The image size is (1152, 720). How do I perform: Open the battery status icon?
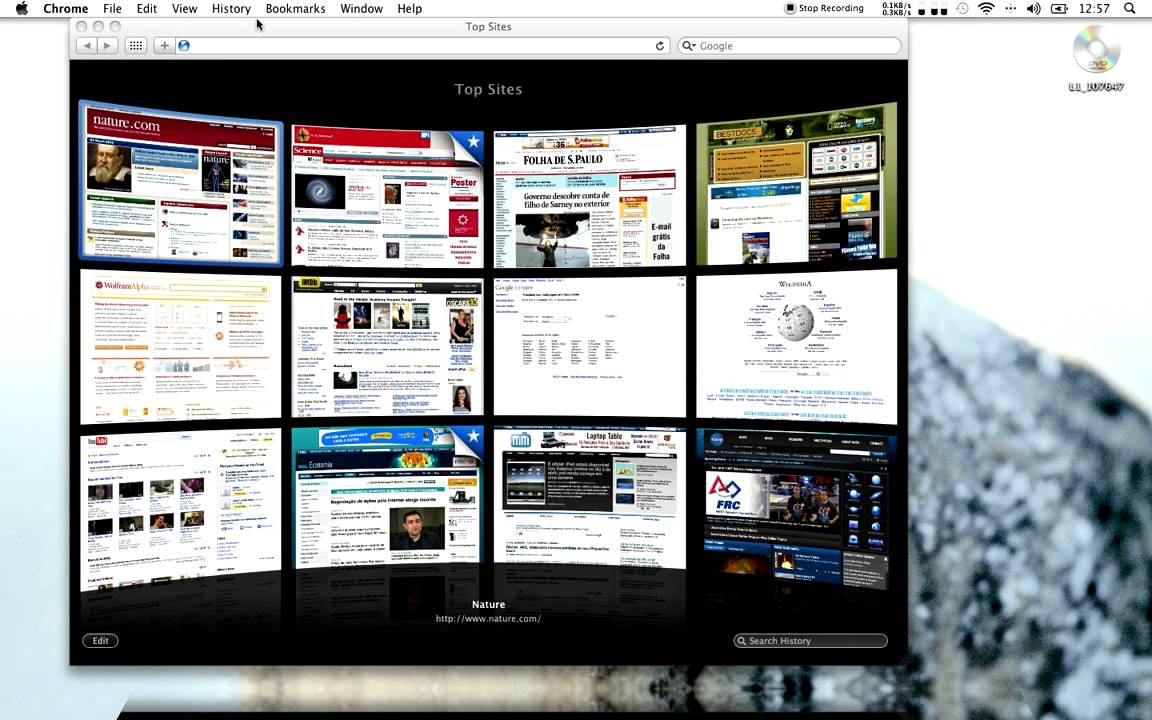pos(1059,9)
